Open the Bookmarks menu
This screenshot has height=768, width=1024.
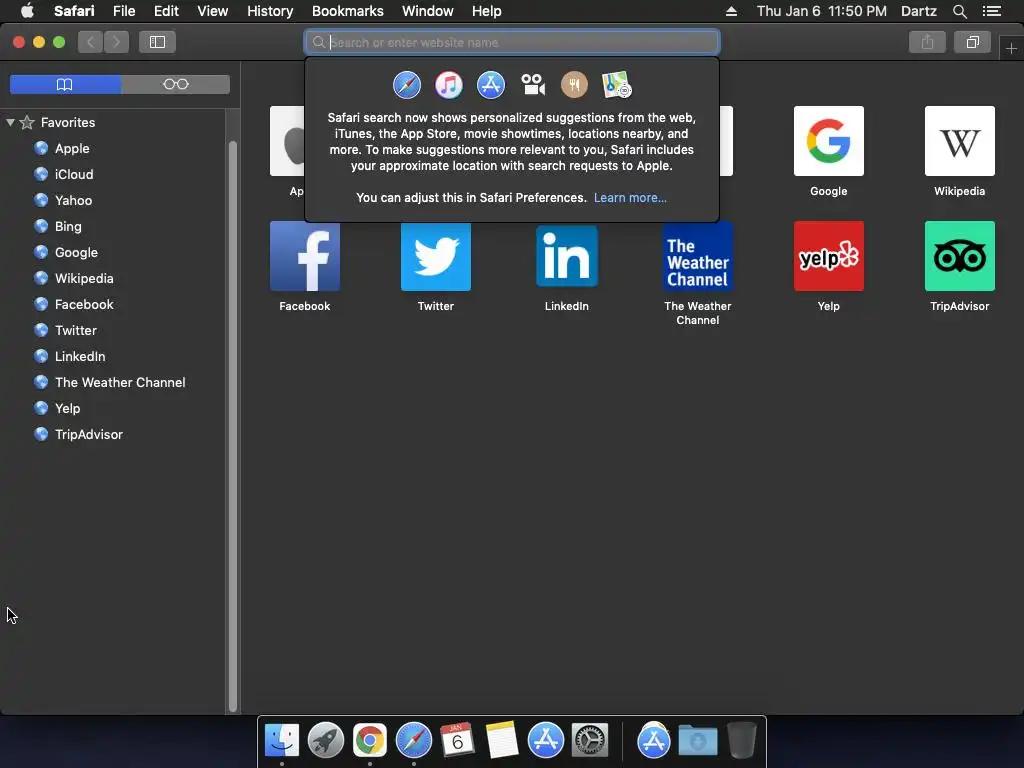coord(347,11)
